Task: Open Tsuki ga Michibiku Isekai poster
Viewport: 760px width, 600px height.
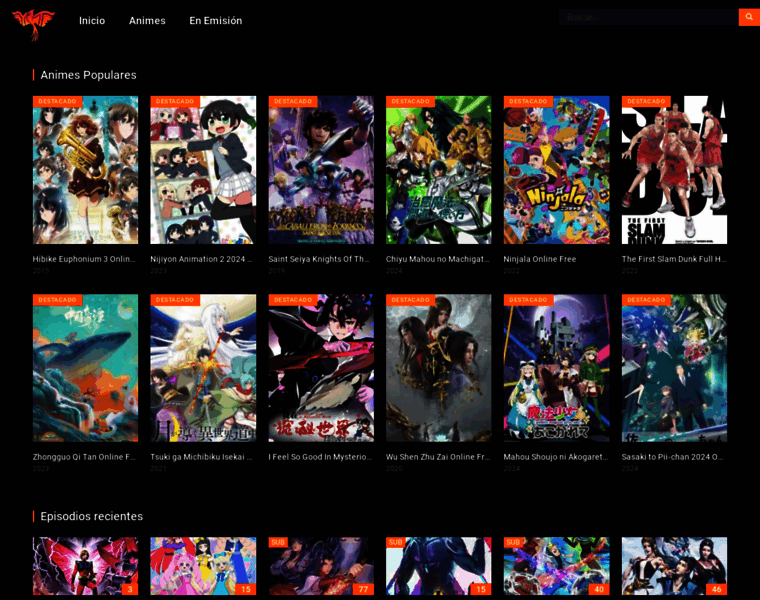Action: tap(203, 368)
